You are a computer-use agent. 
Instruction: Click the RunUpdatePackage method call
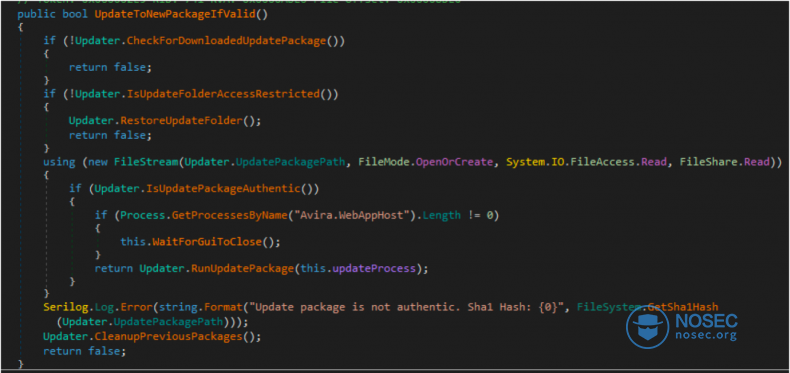click(242, 269)
